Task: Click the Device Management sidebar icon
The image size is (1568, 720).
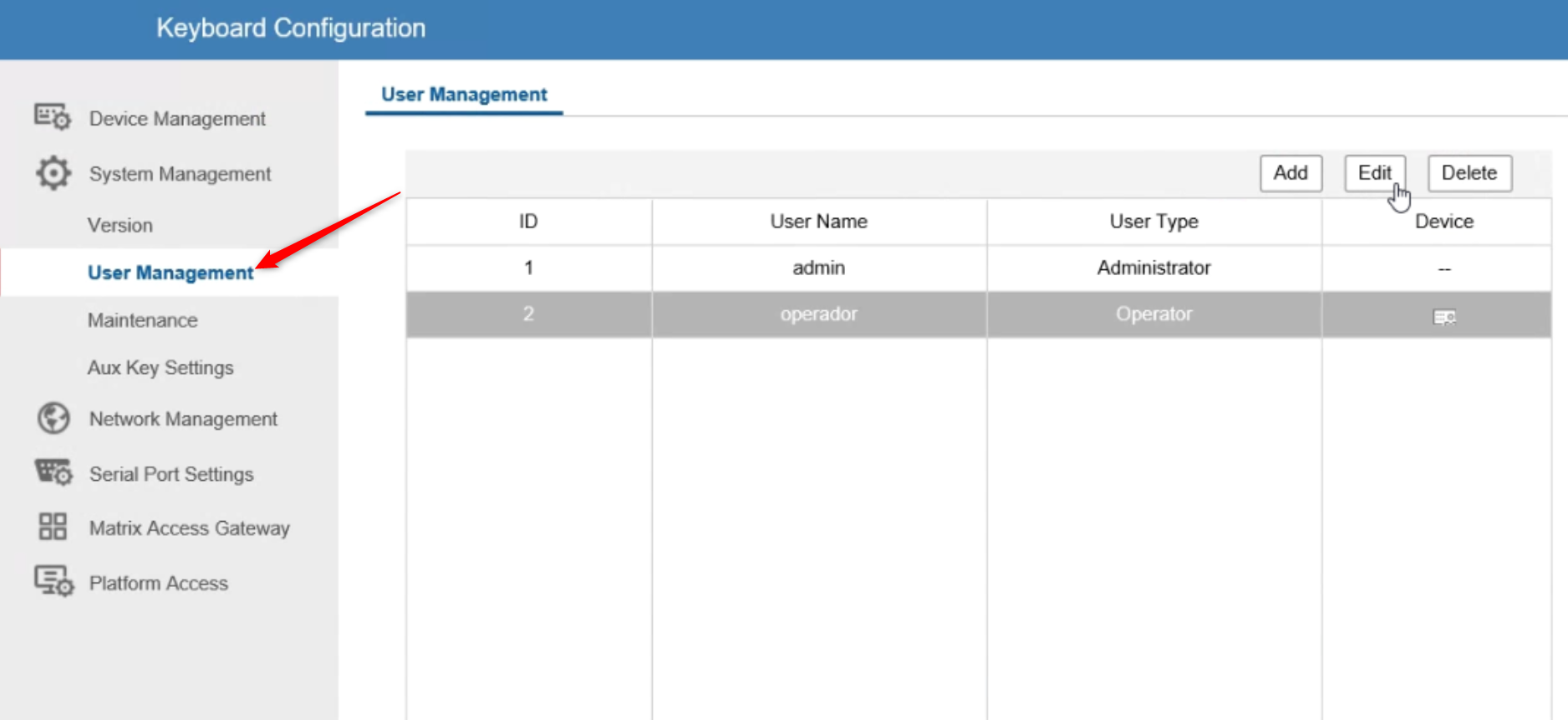Action: point(53,117)
